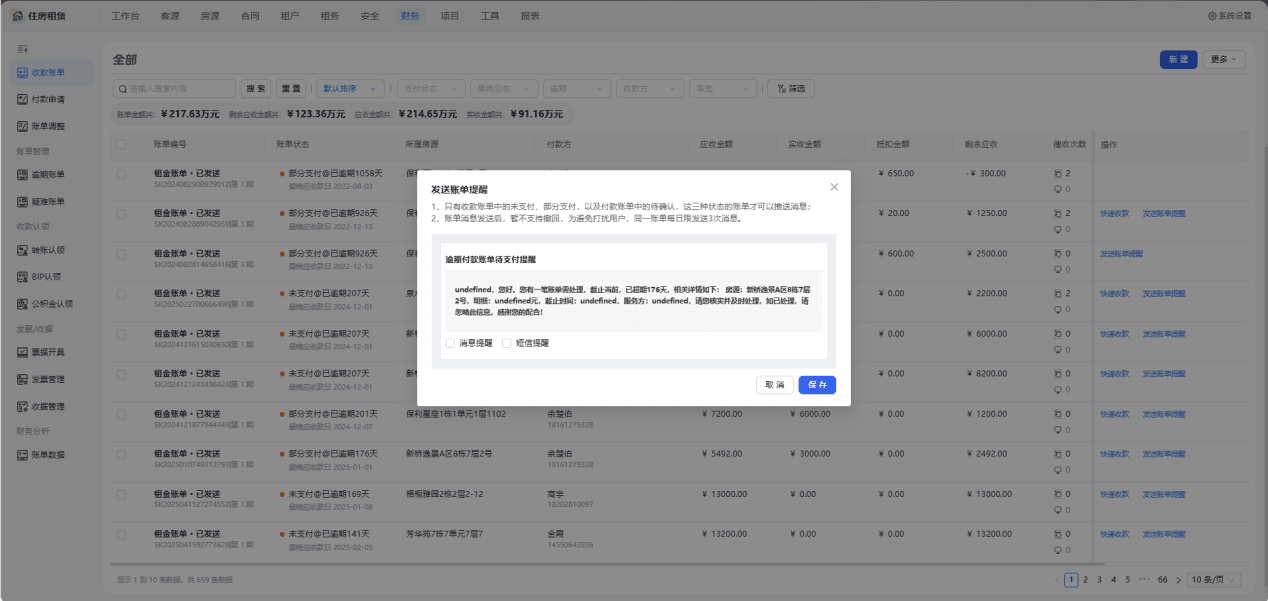Image resolution: width=1268 pixels, height=601 pixels.
Task: Click the 住房租赁 logo icon
Action: pos(19,16)
